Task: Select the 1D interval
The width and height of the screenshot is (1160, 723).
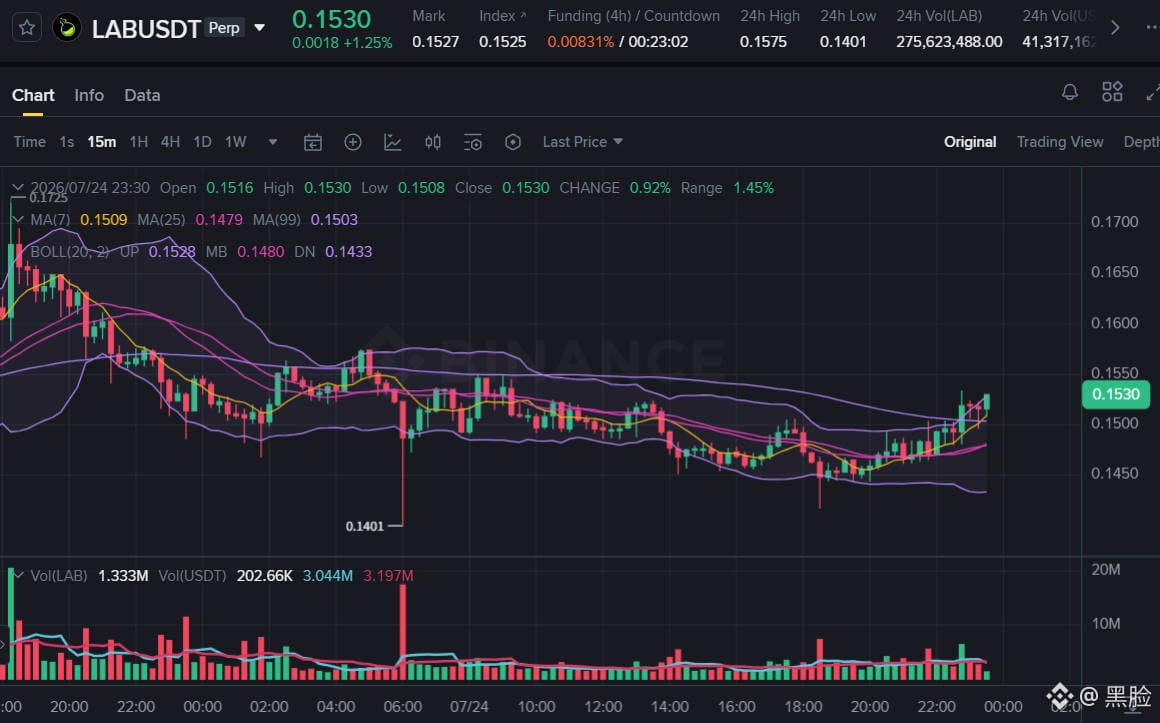Action: pos(202,142)
